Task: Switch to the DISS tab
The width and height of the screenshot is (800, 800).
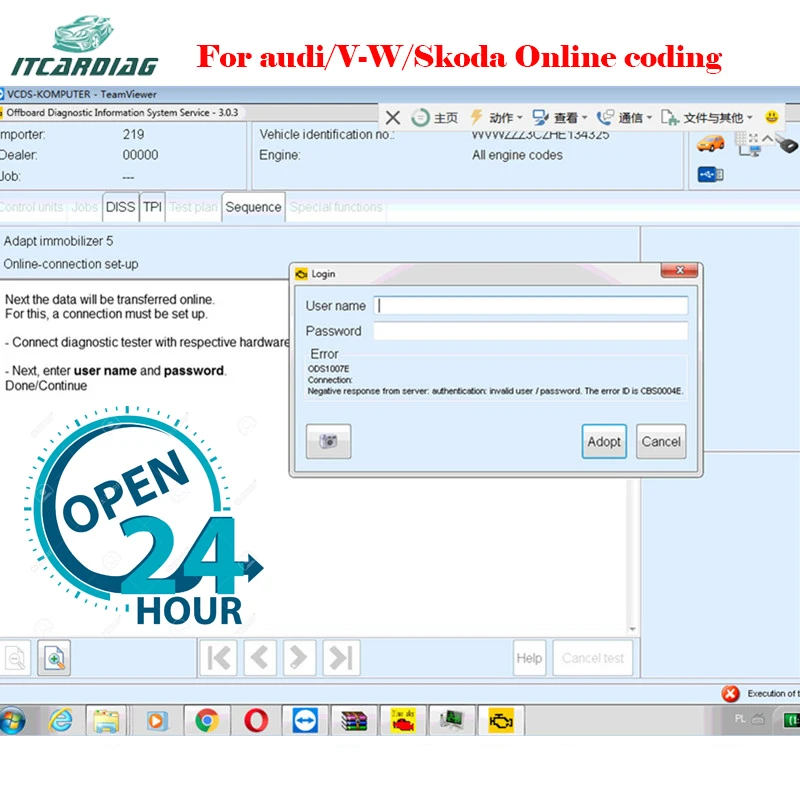Action: [x=120, y=207]
